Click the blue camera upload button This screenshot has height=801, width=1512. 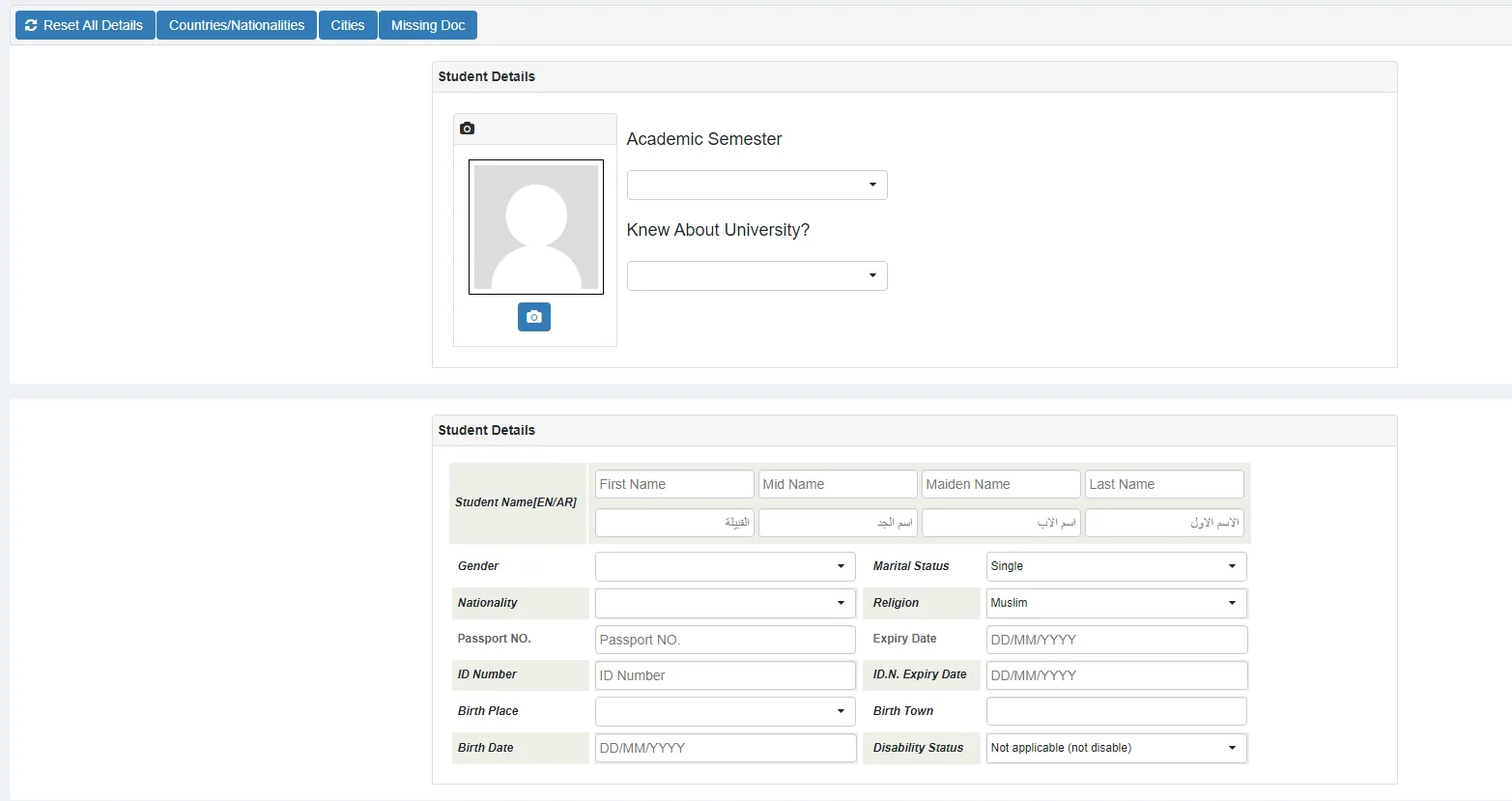(534, 317)
